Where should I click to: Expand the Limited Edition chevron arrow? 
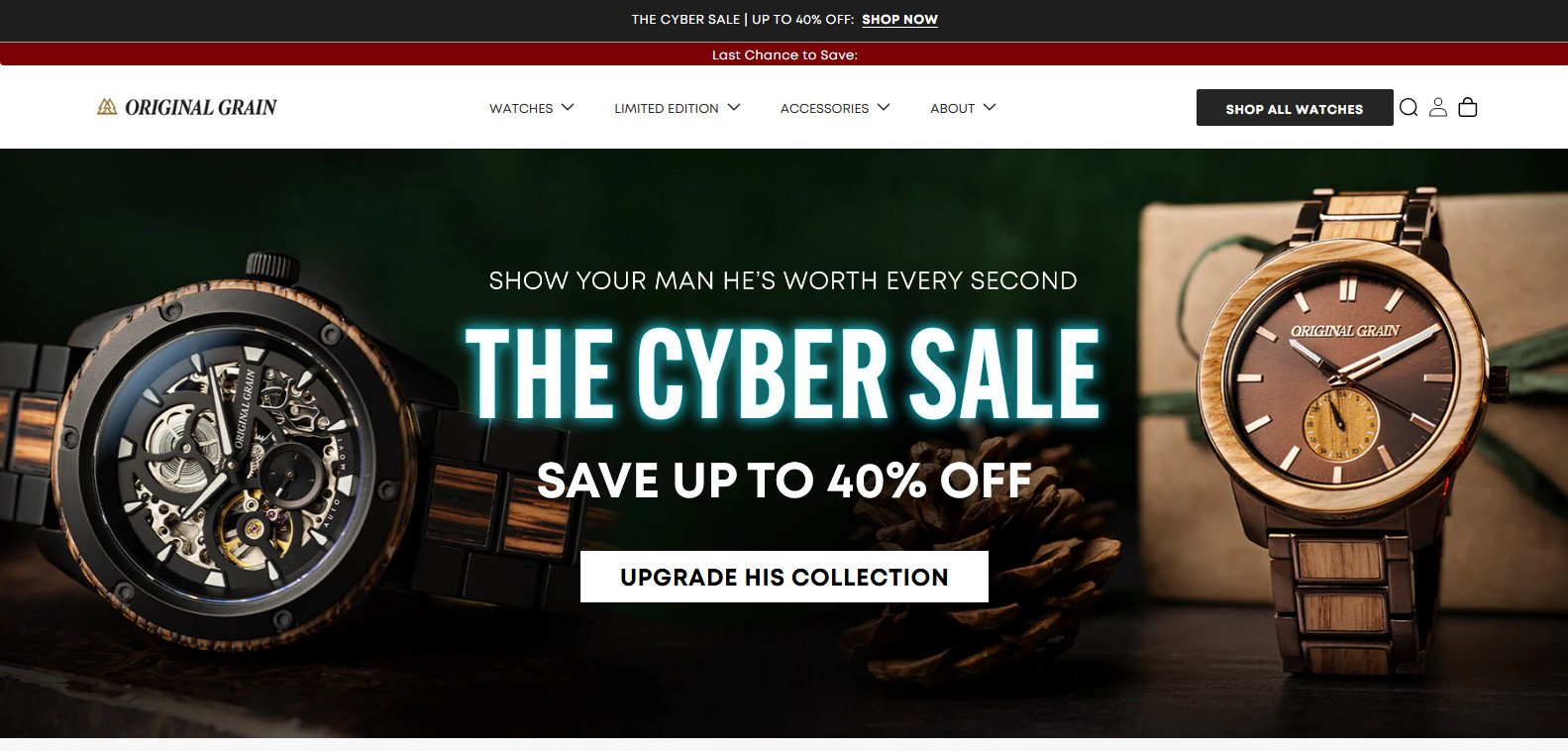click(x=734, y=107)
